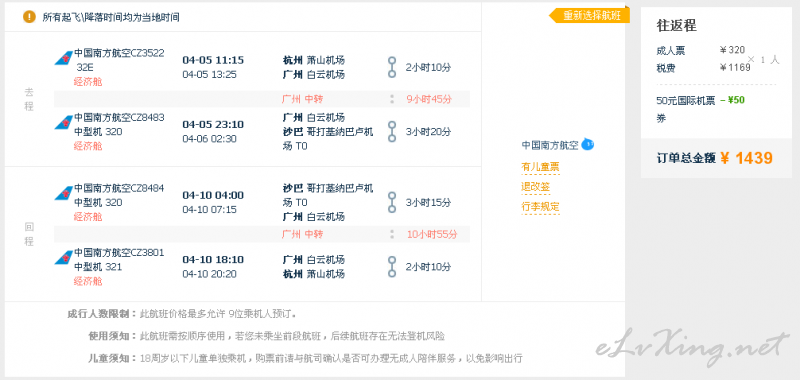Click the 经济舱 label under flight CZ3522
800x380 pixels.
click(88, 82)
